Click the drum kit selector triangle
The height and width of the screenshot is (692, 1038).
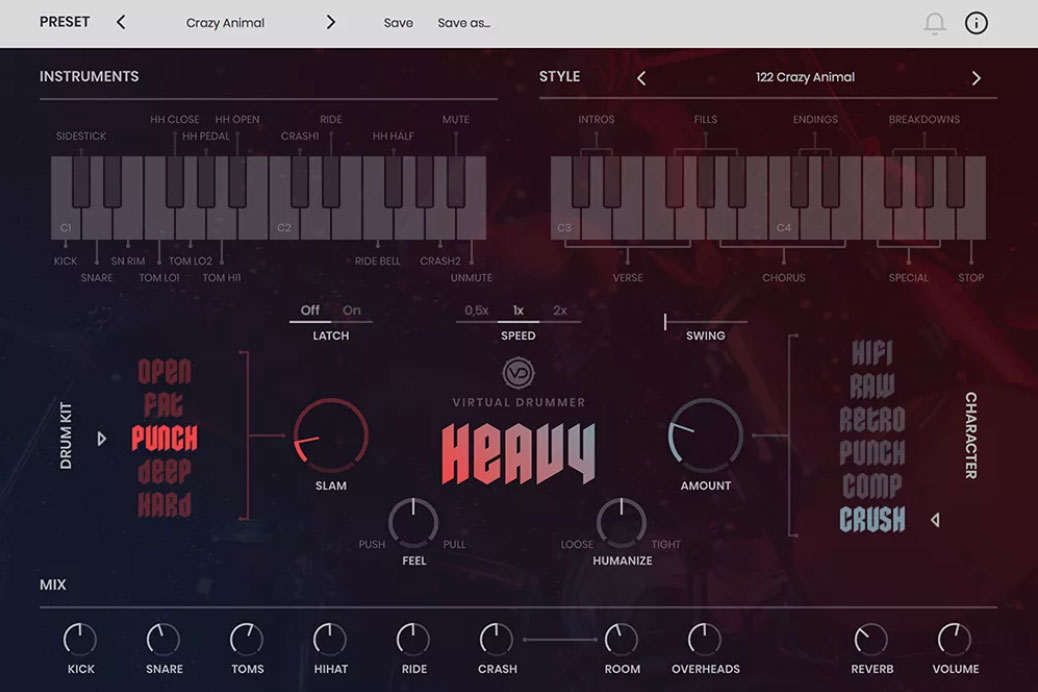(101, 438)
